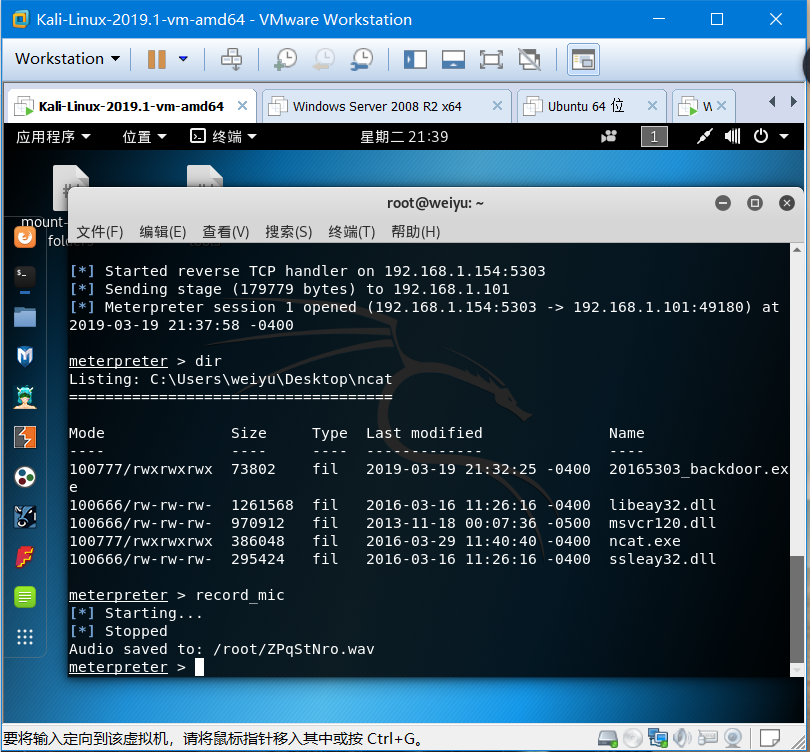Toggle the thumbnail bar view

point(453,59)
